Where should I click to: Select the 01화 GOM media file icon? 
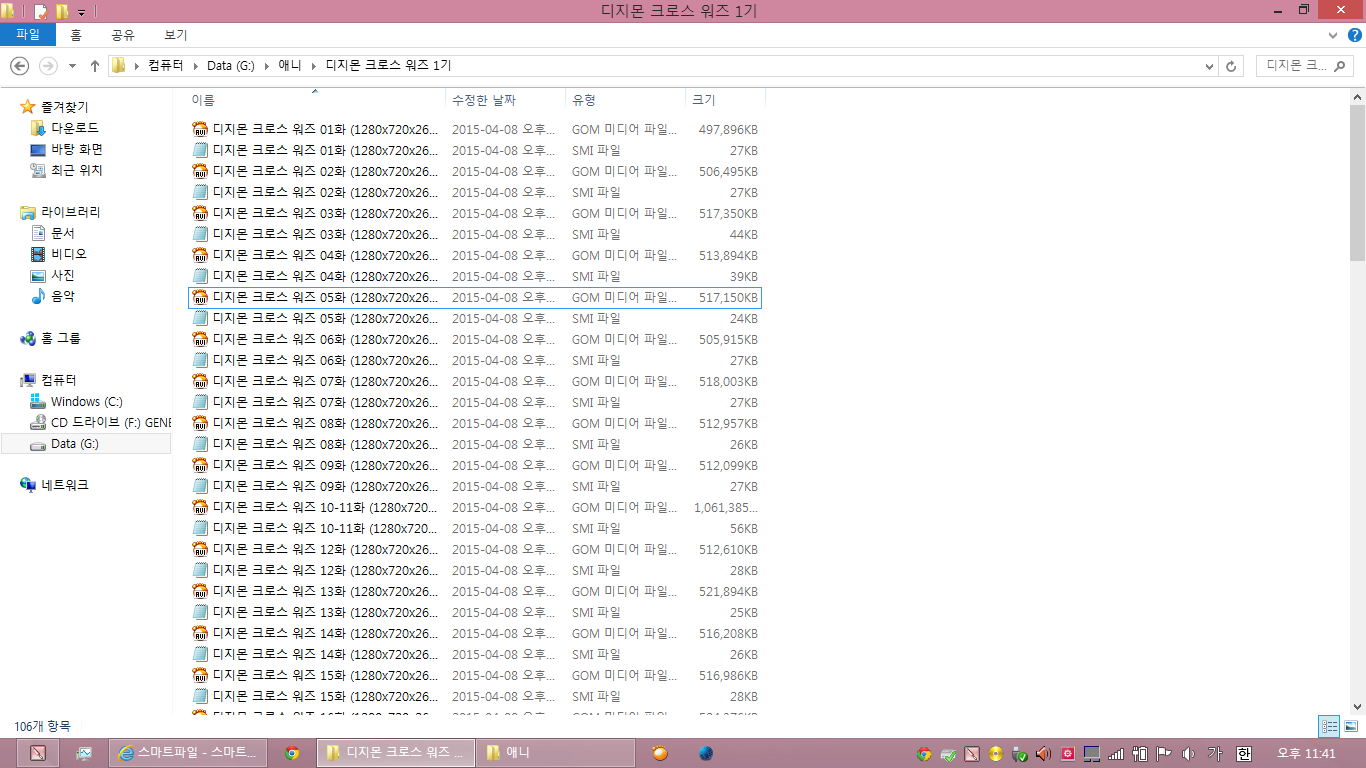[x=200, y=129]
